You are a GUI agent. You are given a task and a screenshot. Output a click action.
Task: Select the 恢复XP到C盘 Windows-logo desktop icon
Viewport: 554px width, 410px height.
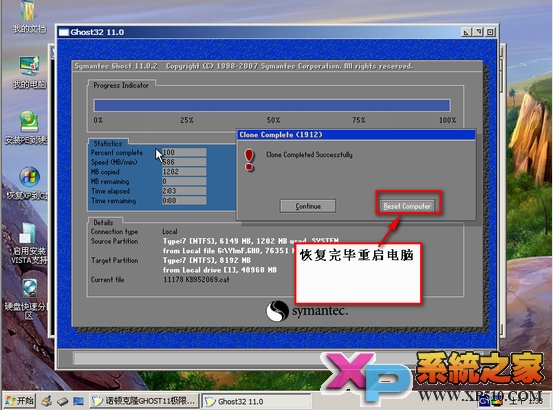[28, 183]
